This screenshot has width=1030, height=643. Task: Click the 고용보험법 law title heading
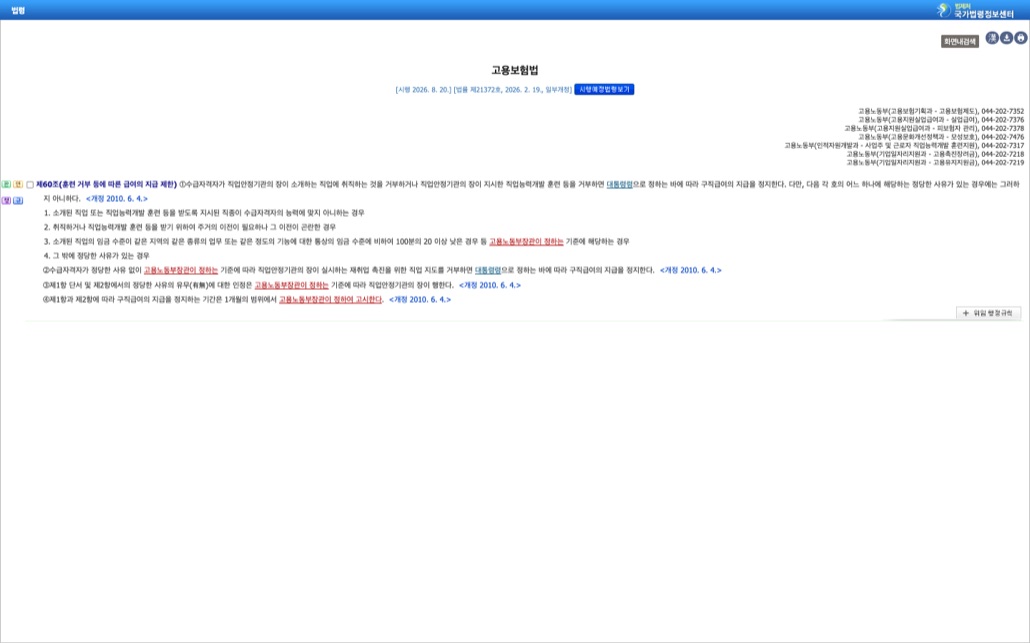(x=515, y=70)
